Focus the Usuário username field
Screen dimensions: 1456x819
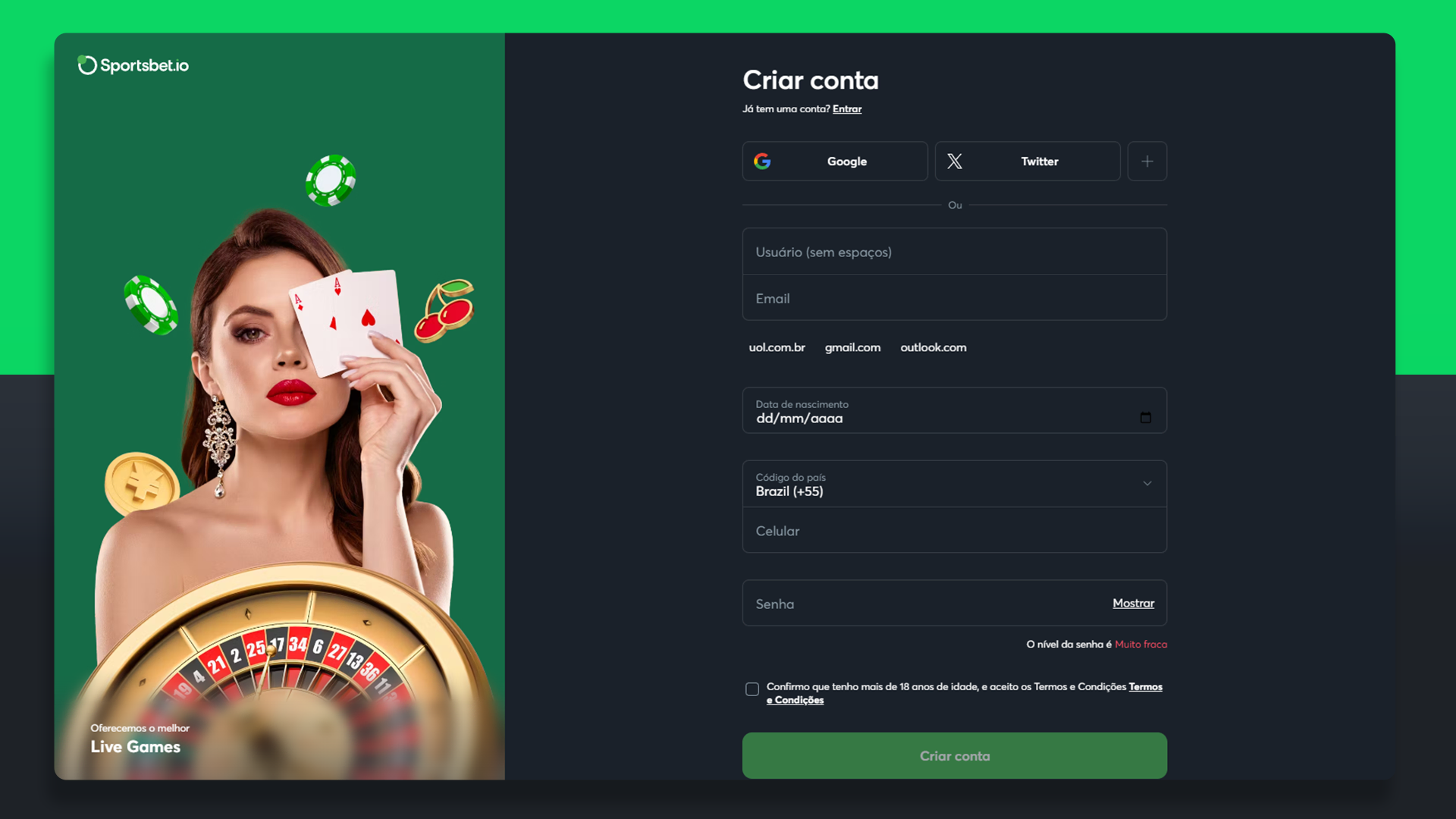tap(954, 252)
